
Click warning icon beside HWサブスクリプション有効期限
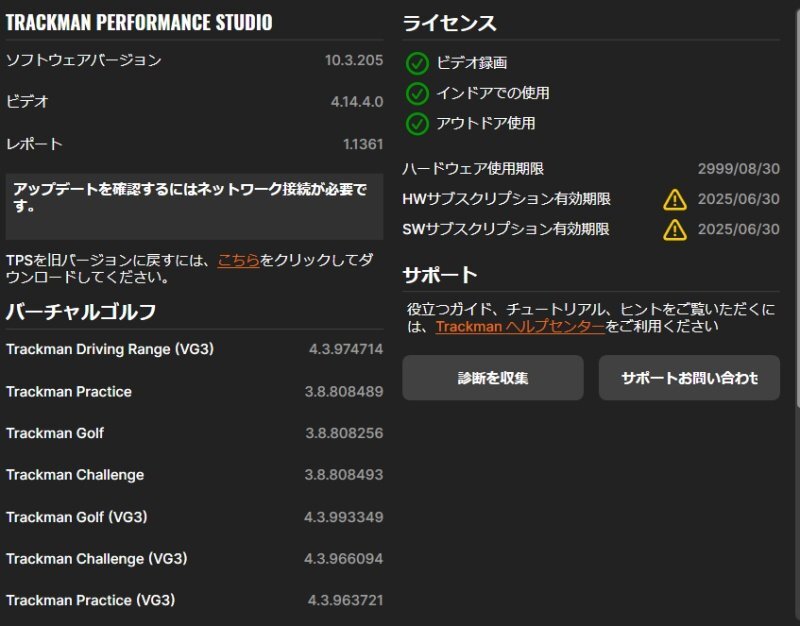(x=674, y=199)
